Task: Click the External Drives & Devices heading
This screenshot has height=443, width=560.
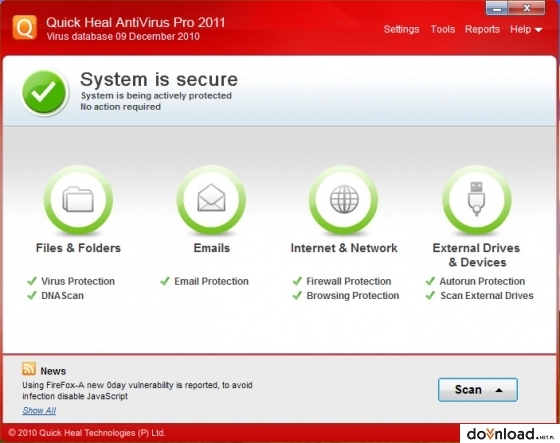Action: [x=476, y=255]
